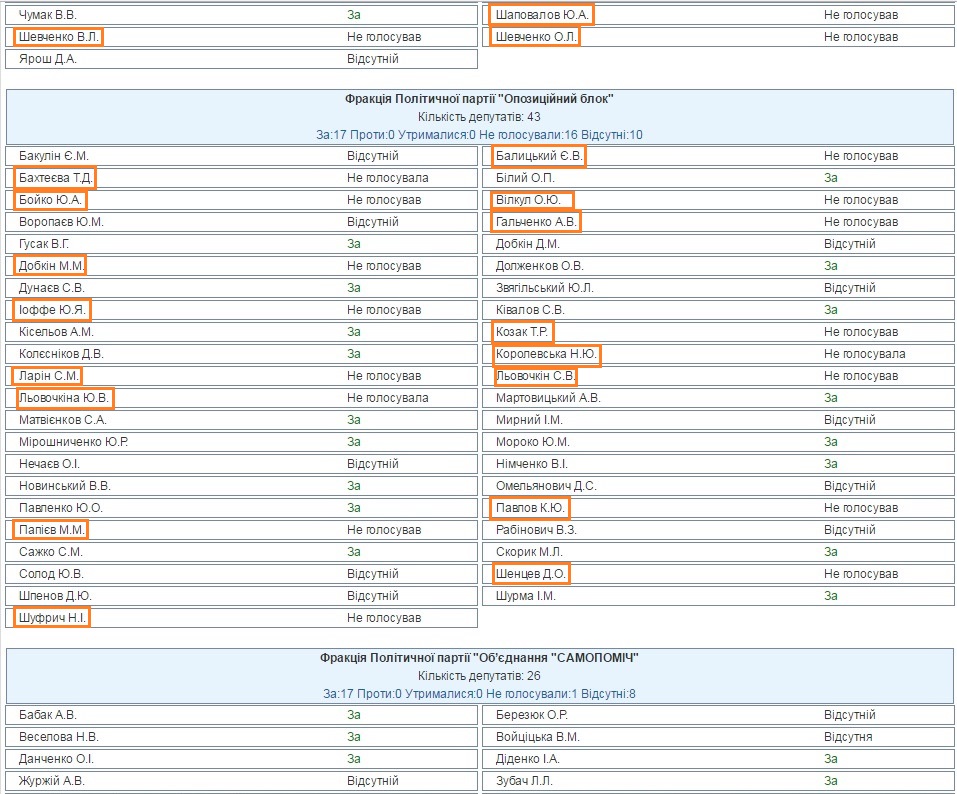This screenshot has height=794, width=957.
Task: Click the highlighted name Шевченко В.Л.
Action: pos(59,37)
